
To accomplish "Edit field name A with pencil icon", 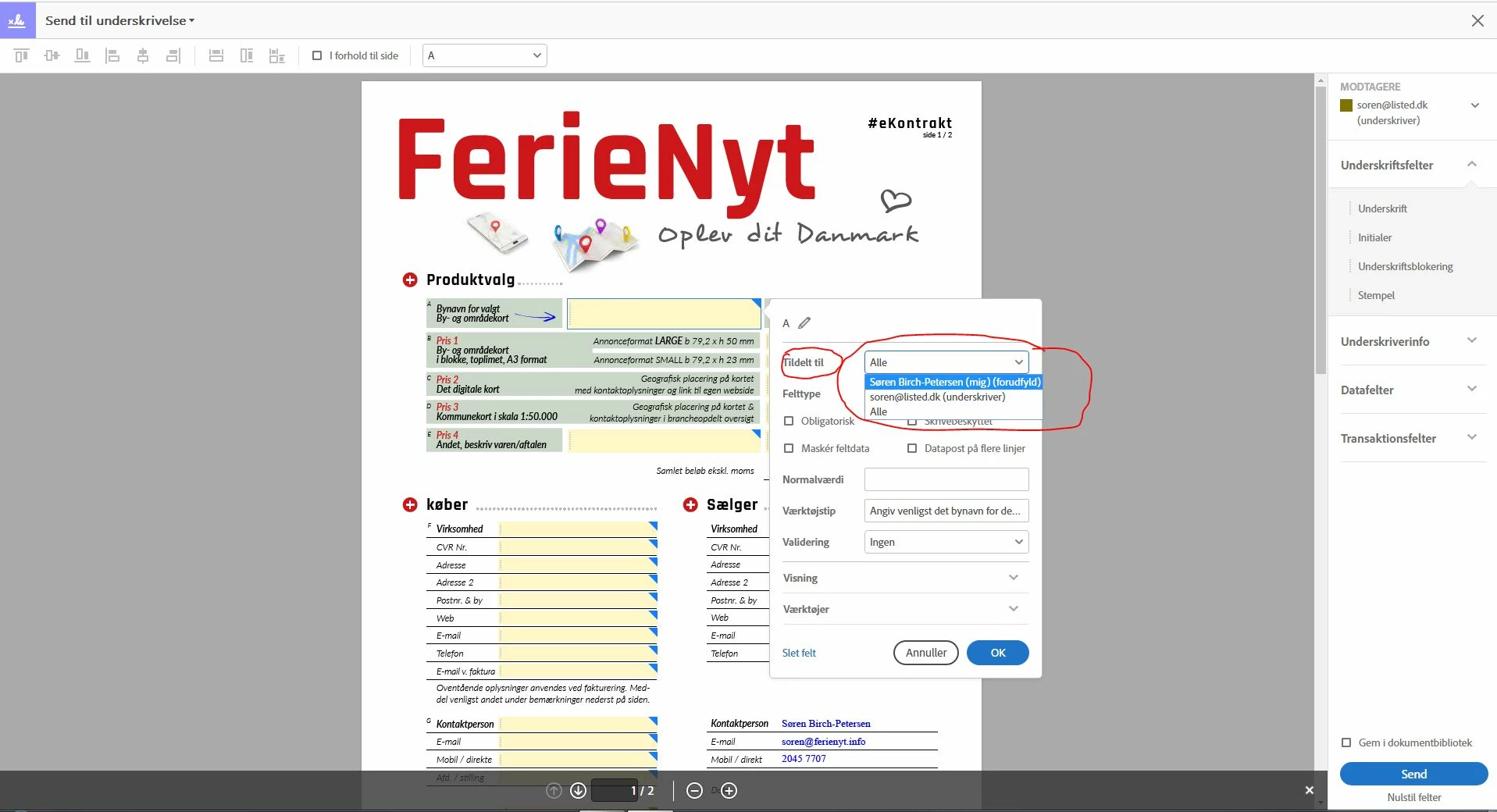I will 804,322.
